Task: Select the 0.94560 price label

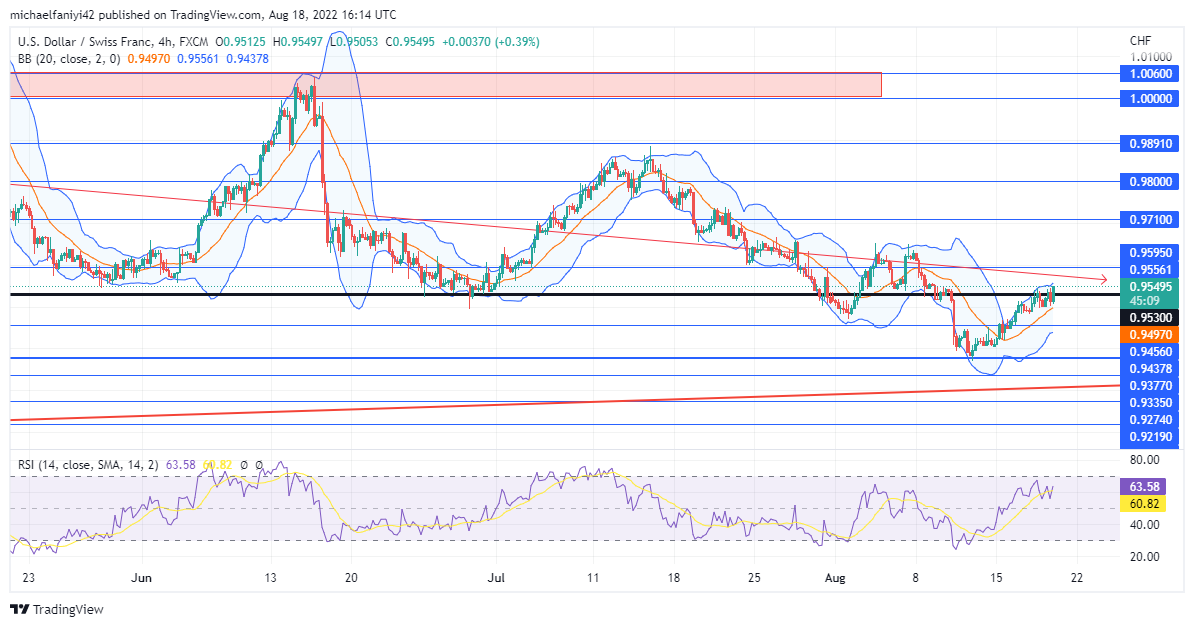Action: click(x=1150, y=352)
